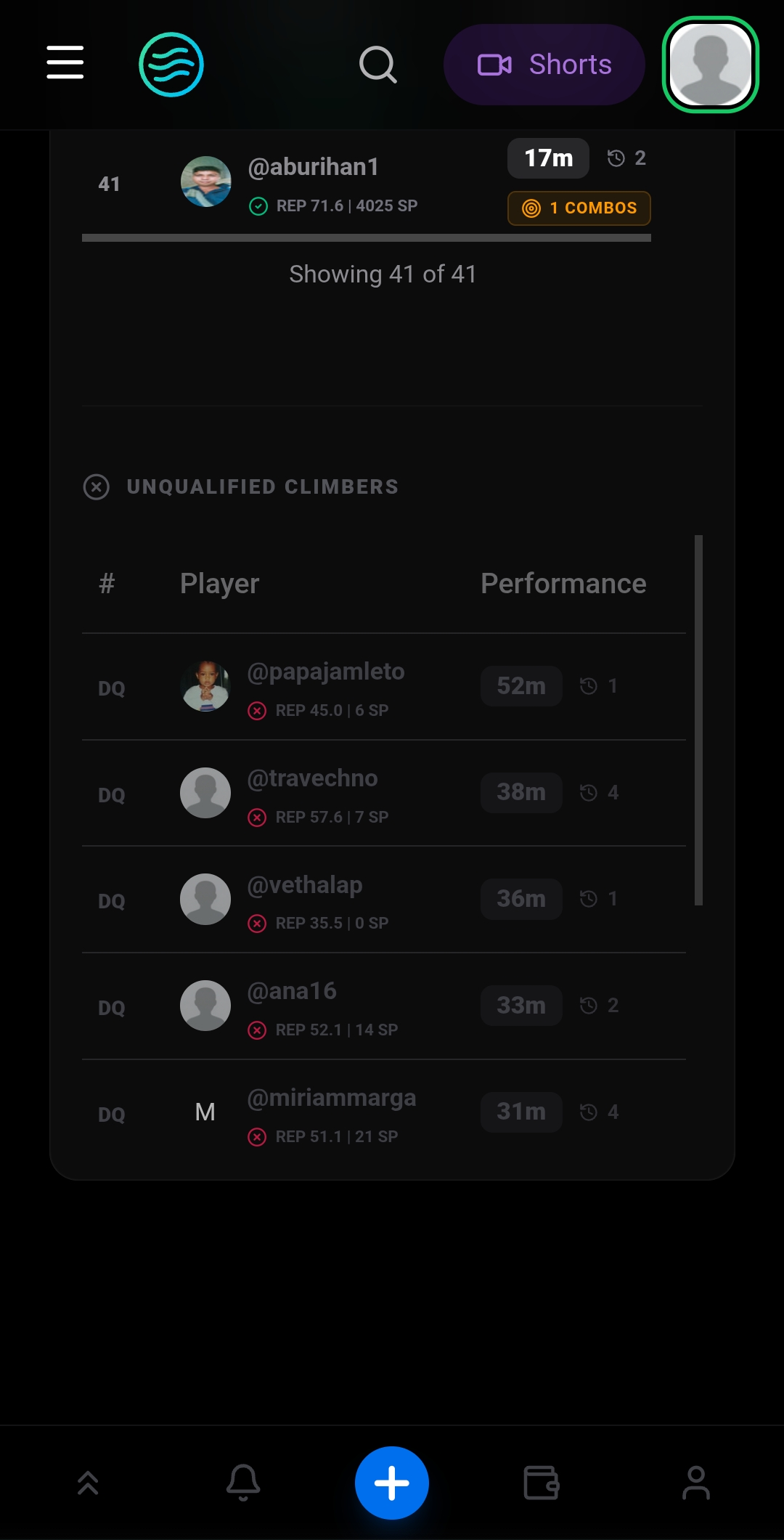Open @papajamleto profile link
The image size is (784, 1540).
point(326,672)
